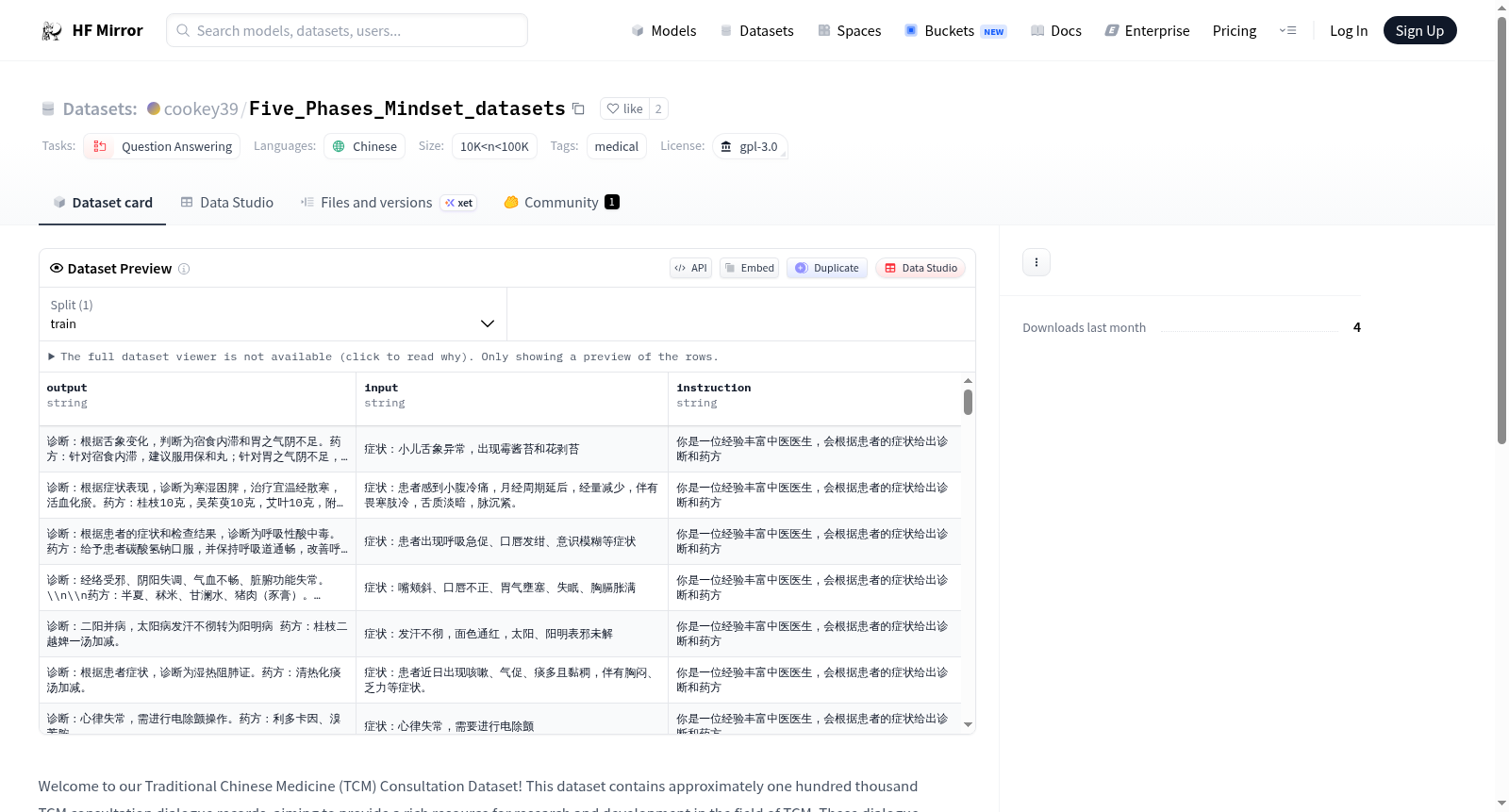Select the input cell 症状：患者出现呼吸急促
Viewport: 1509px width, 812px height.
[512, 541]
